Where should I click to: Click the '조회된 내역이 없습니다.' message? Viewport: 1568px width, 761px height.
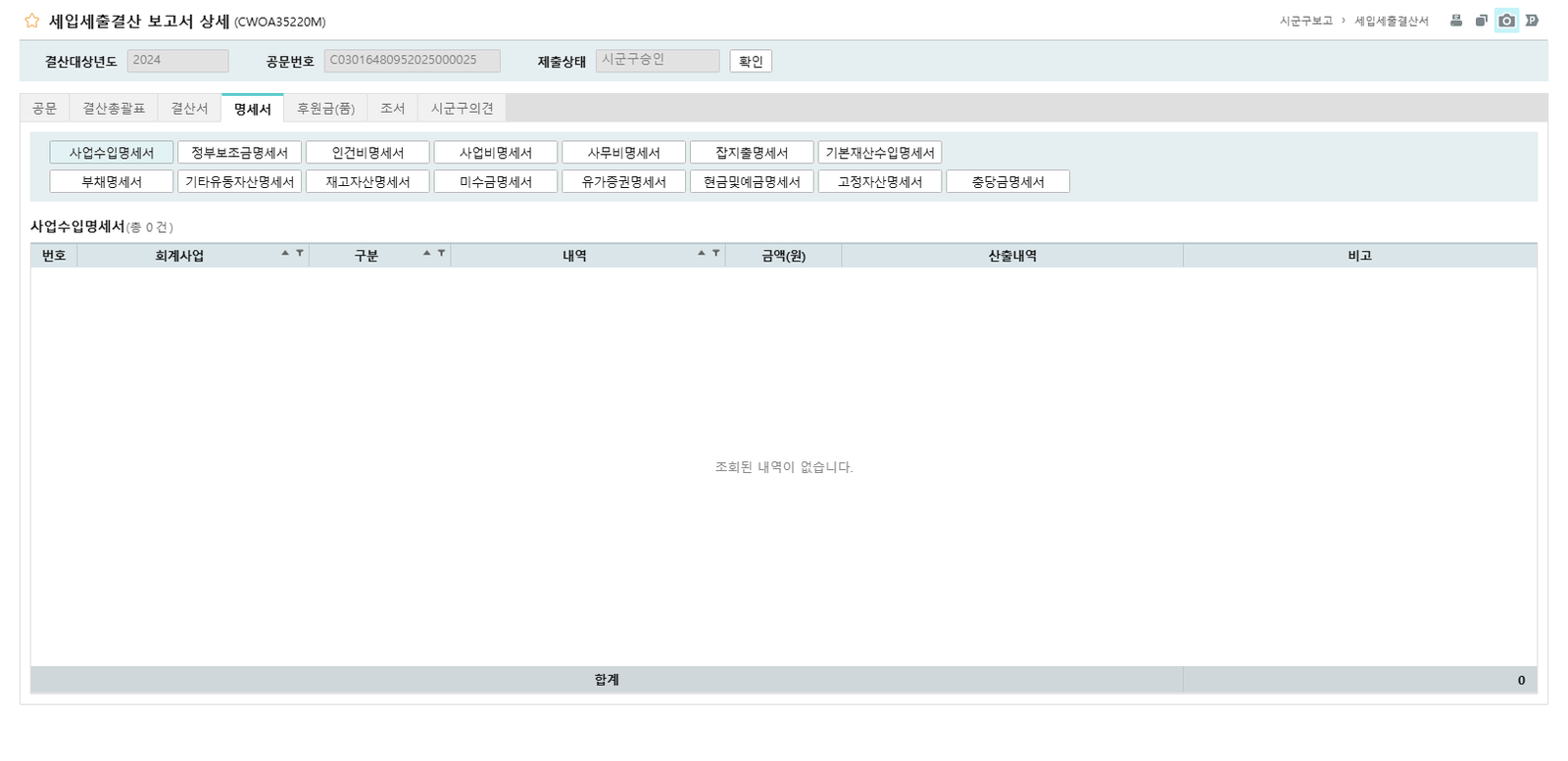(784, 467)
